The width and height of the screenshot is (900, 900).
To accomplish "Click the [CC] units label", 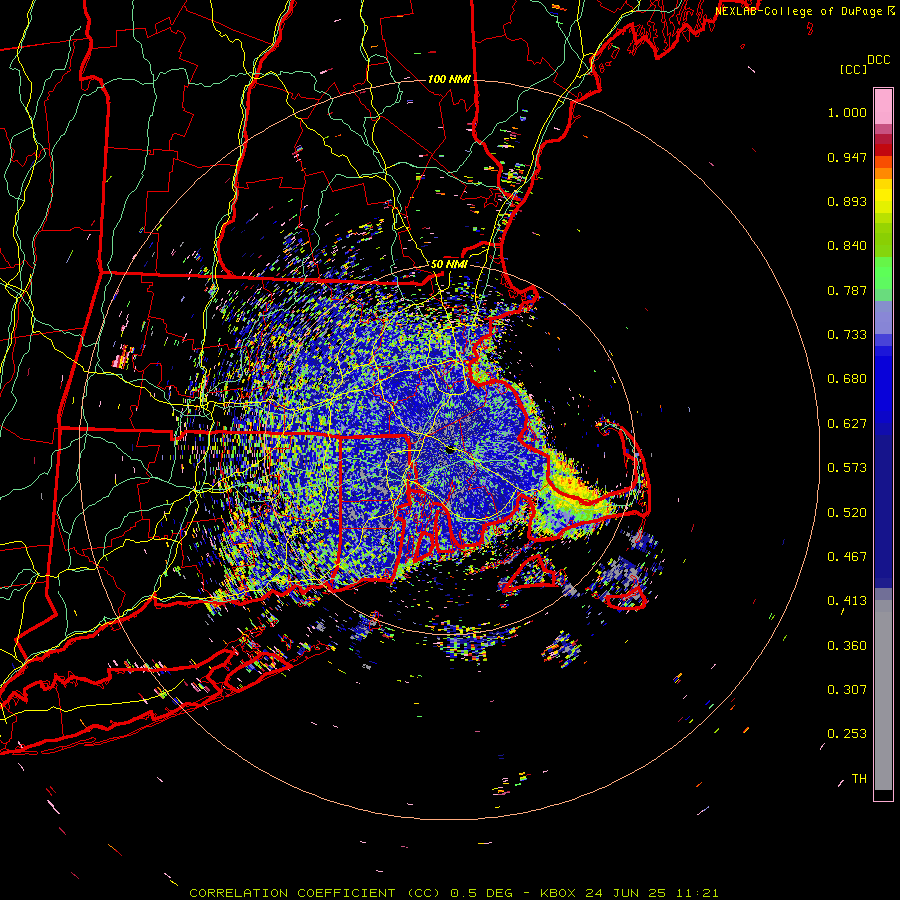I will click(853, 69).
